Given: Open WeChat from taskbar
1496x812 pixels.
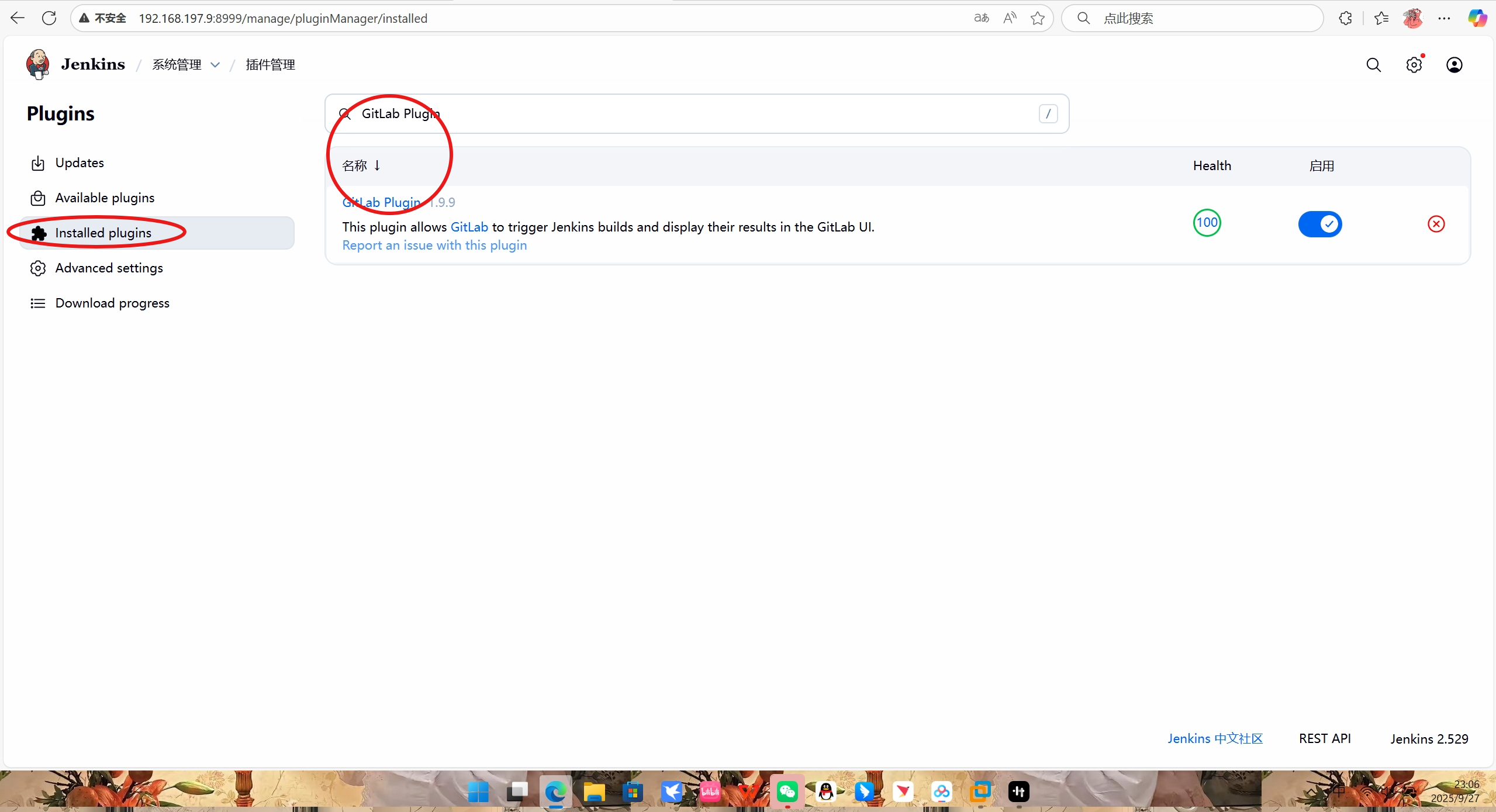Looking at the screenshot, I should click(787, 792).
